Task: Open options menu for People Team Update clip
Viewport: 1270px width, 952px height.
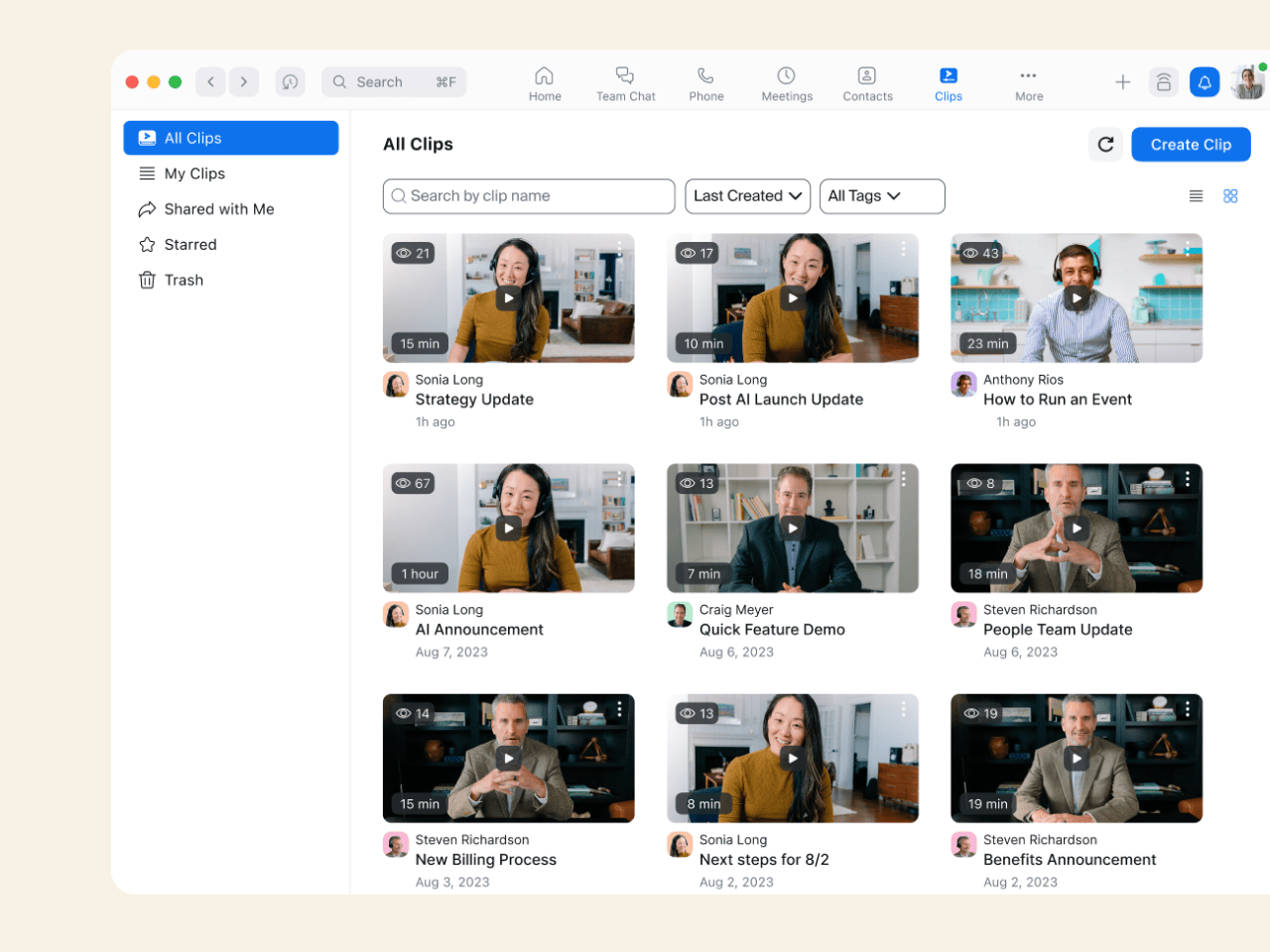Action: (x=1187, y=480)
